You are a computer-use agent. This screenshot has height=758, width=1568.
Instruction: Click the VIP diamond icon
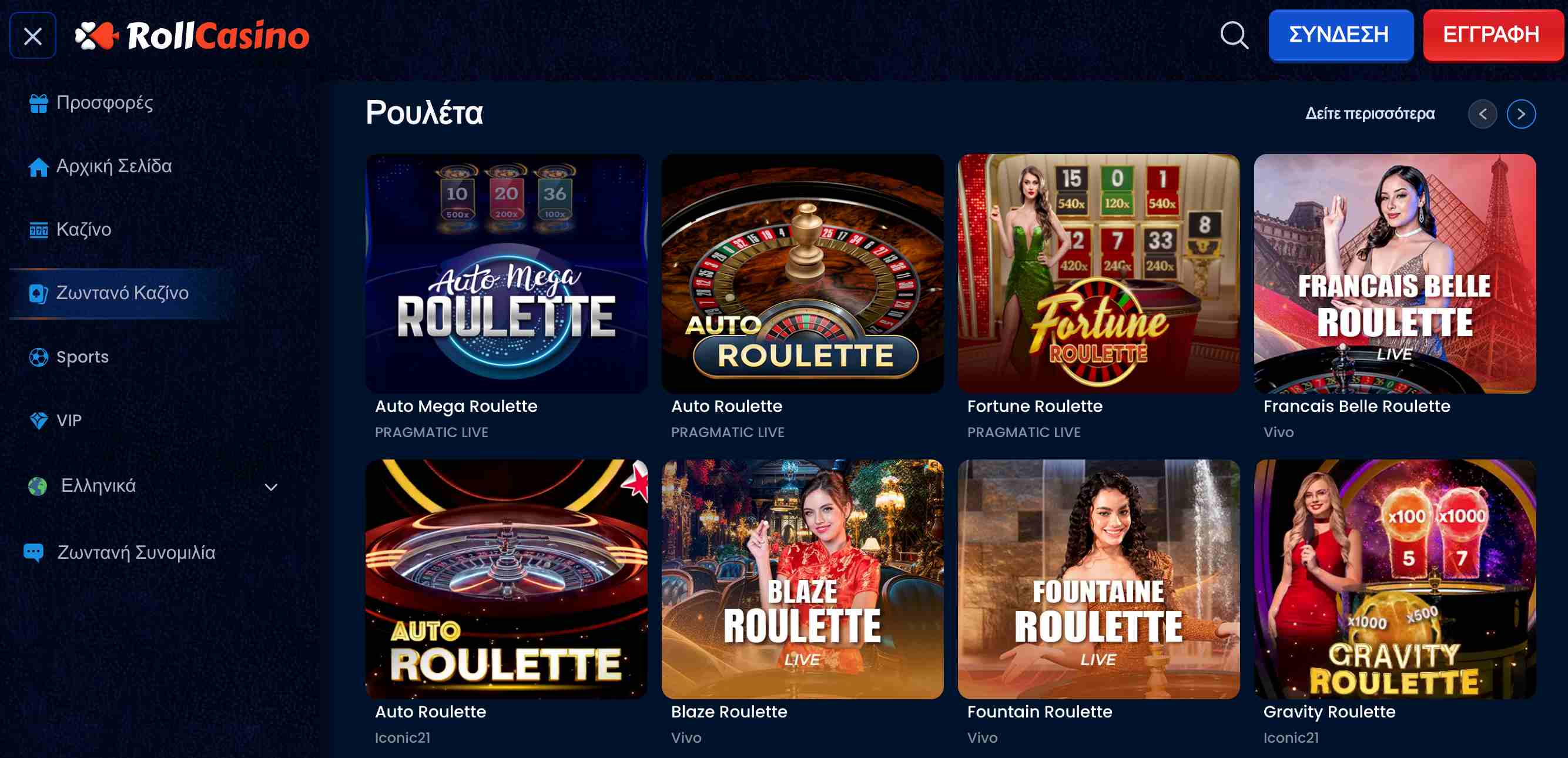click(38, 420)
